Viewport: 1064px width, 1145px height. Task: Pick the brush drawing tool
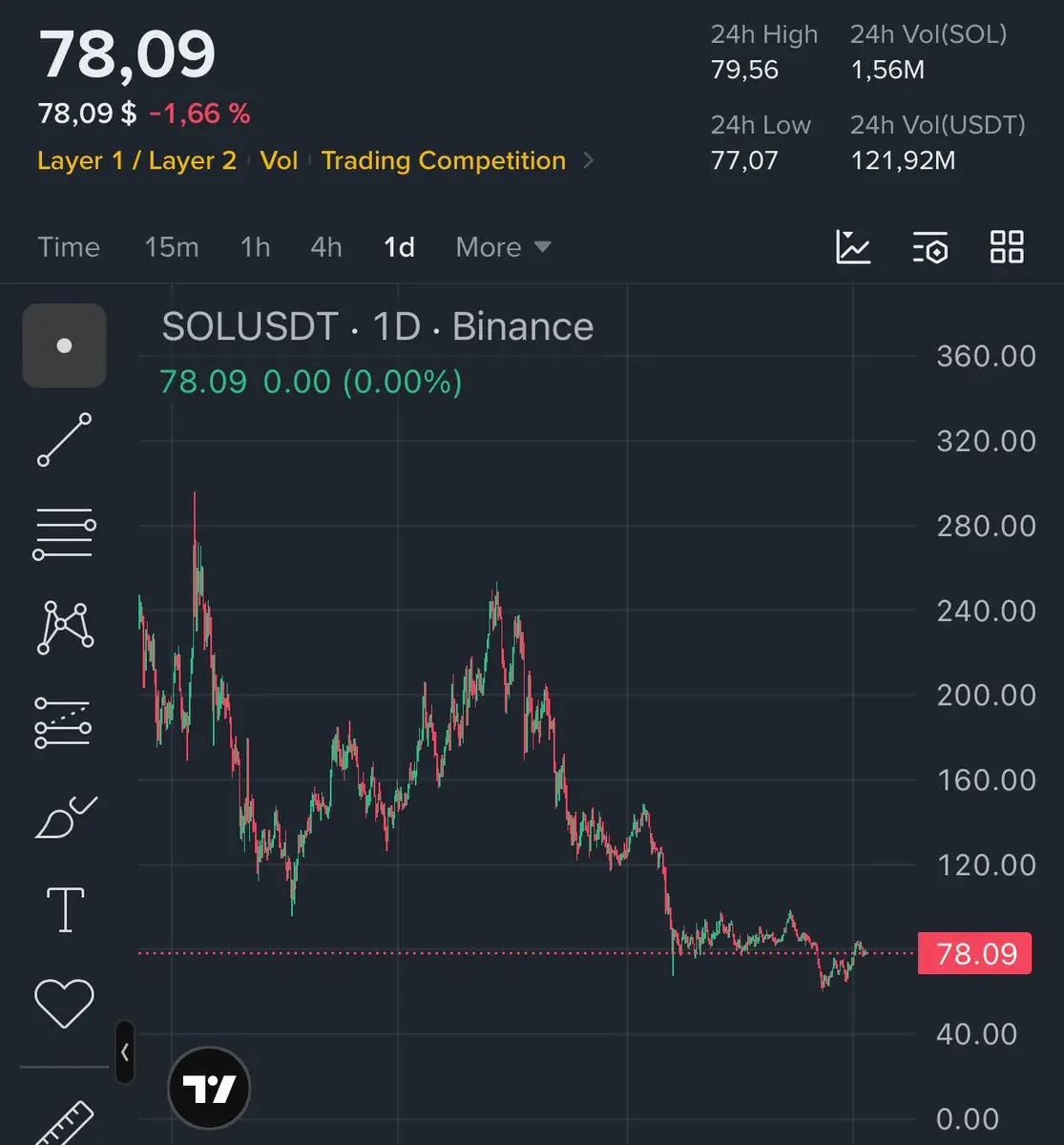(65, 817)
